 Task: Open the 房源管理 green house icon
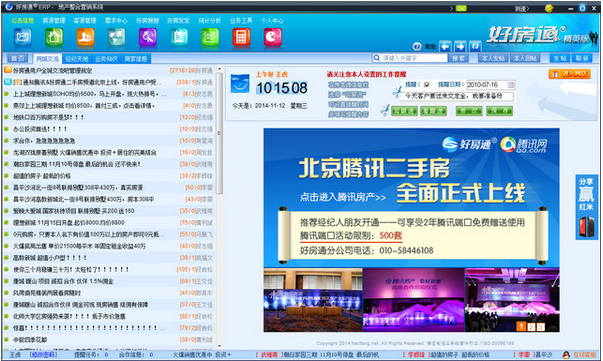coord(54,37)
